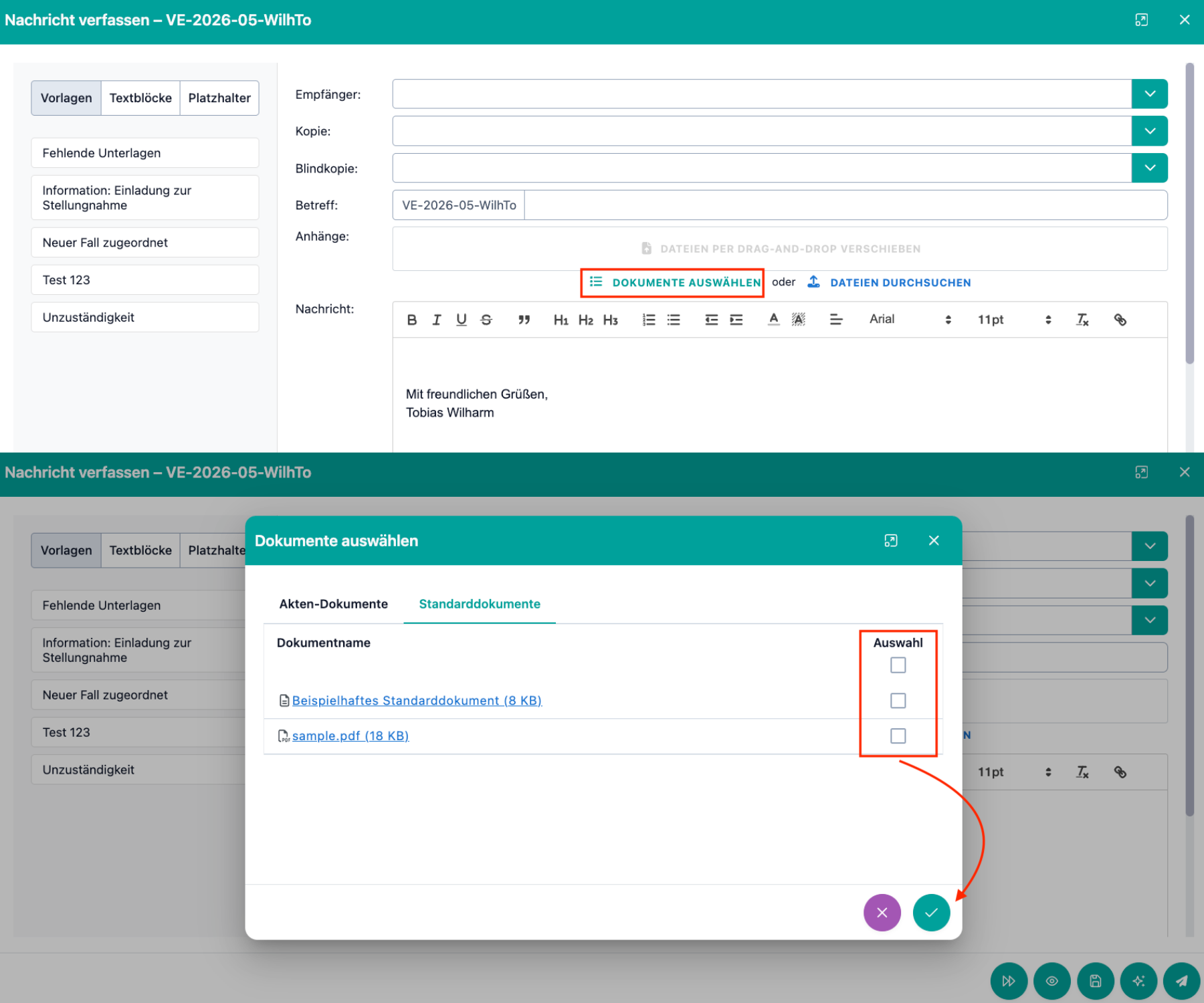Open the text color picker
The image size is (1204, 1003).
pos(774,320)
